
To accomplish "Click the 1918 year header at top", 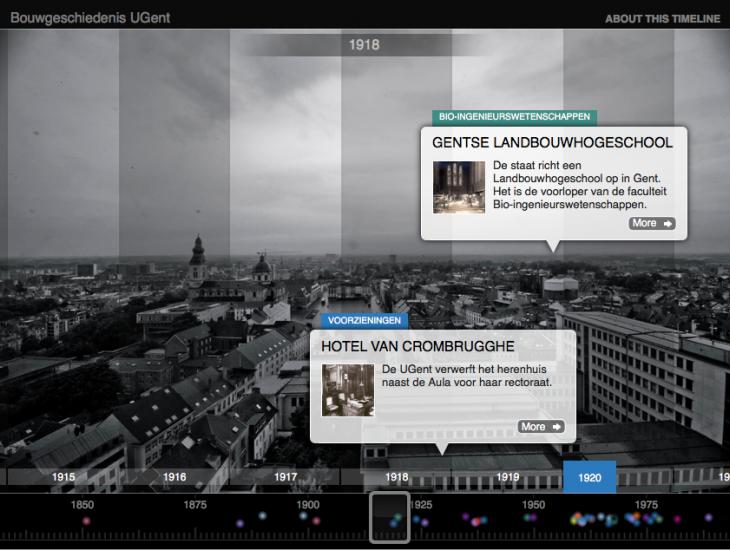I will tap(364, 45).
